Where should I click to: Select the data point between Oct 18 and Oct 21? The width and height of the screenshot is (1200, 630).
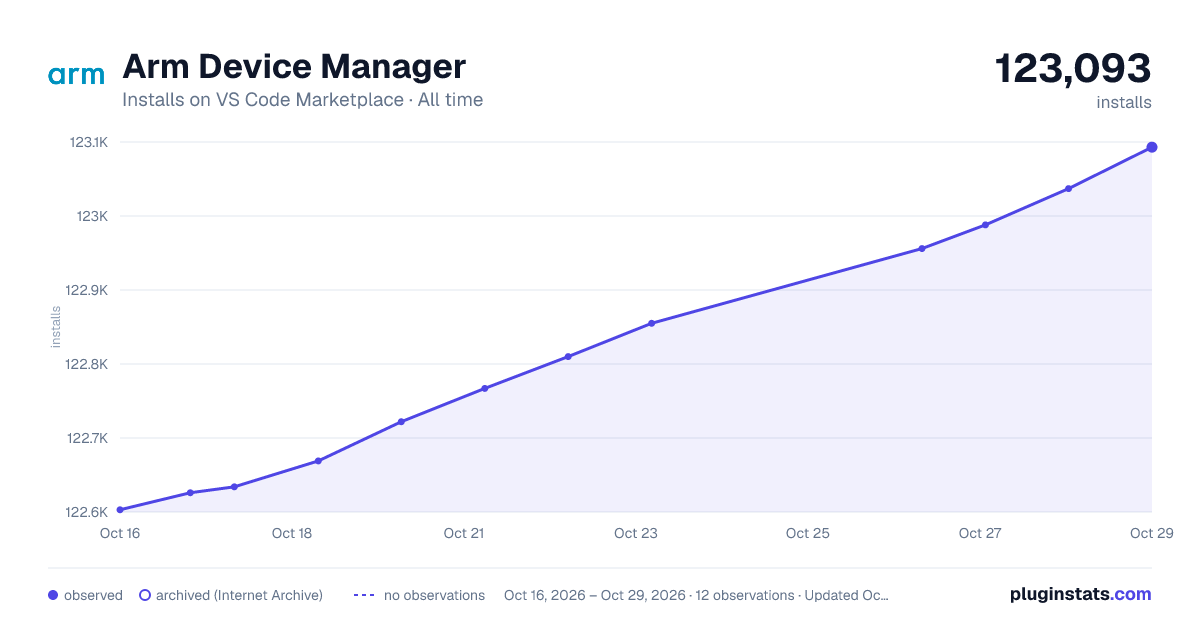401,422
